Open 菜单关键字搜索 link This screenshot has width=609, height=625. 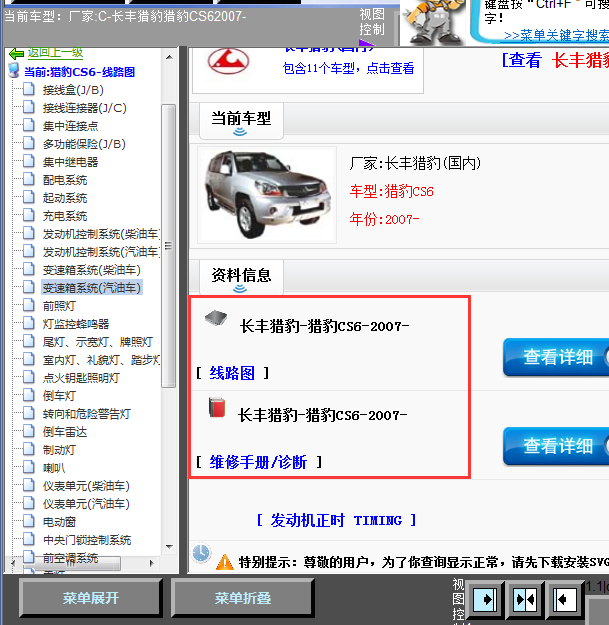point(556,35)
